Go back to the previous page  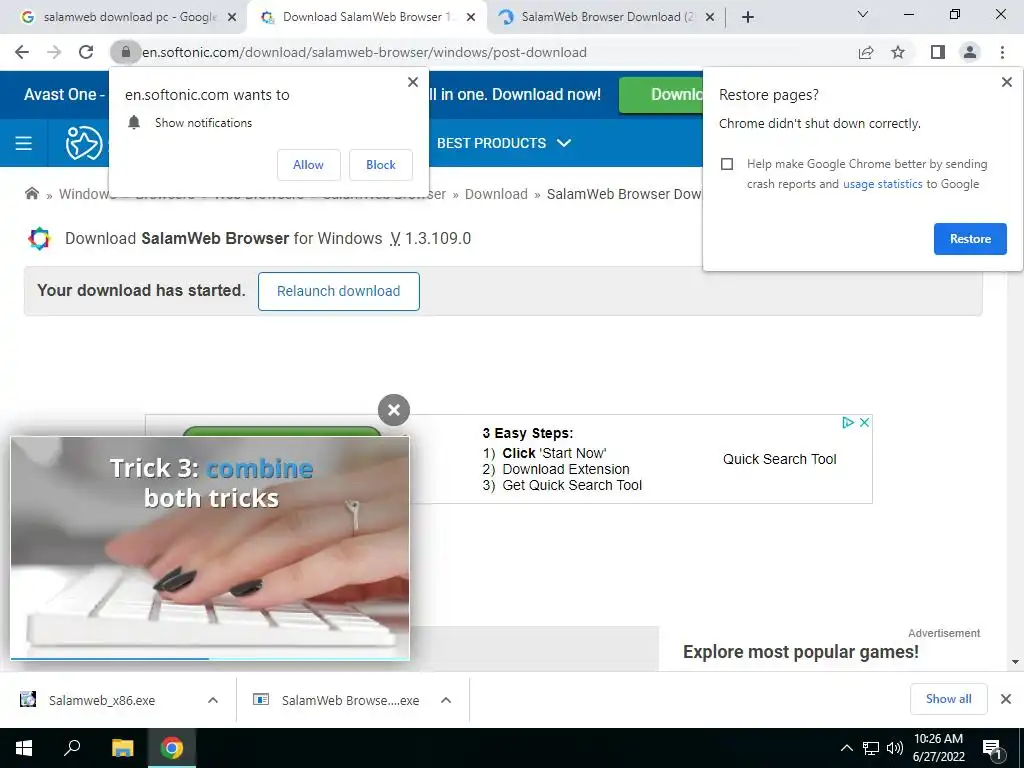(22, 52)
